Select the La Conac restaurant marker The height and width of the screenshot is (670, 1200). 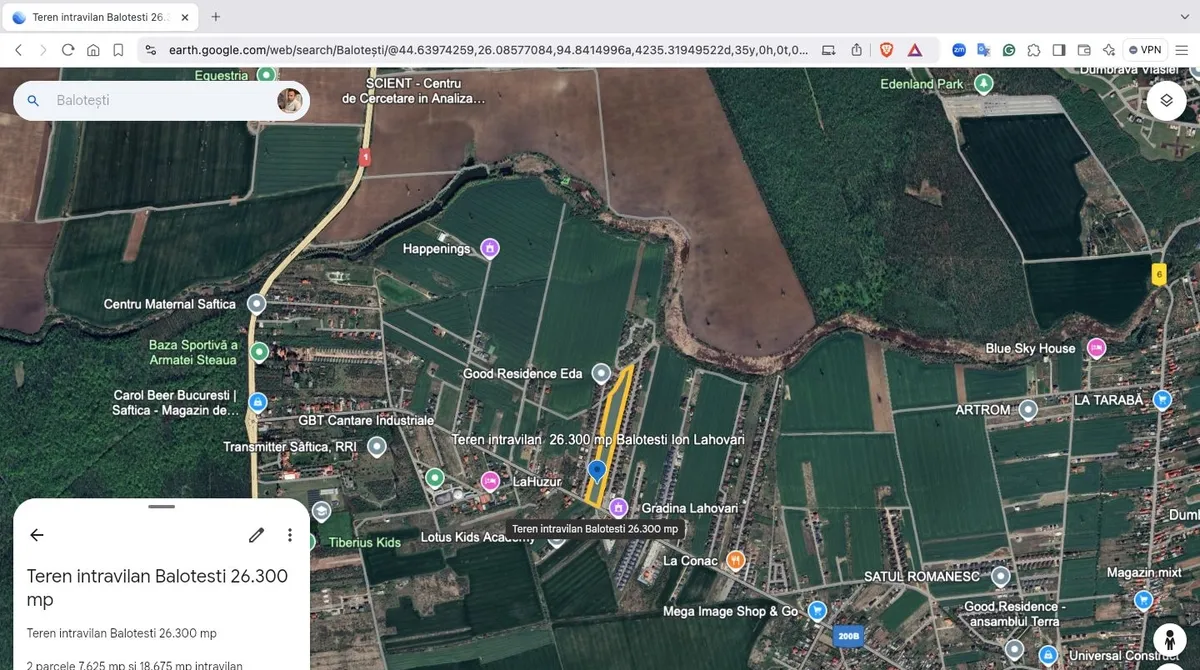735,560
